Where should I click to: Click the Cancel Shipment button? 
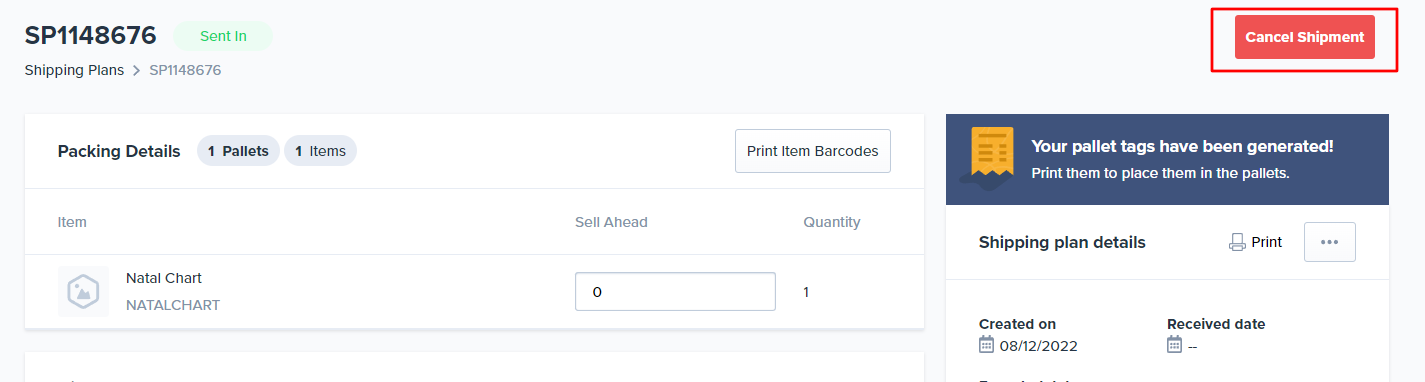[x=1304, y=37]
